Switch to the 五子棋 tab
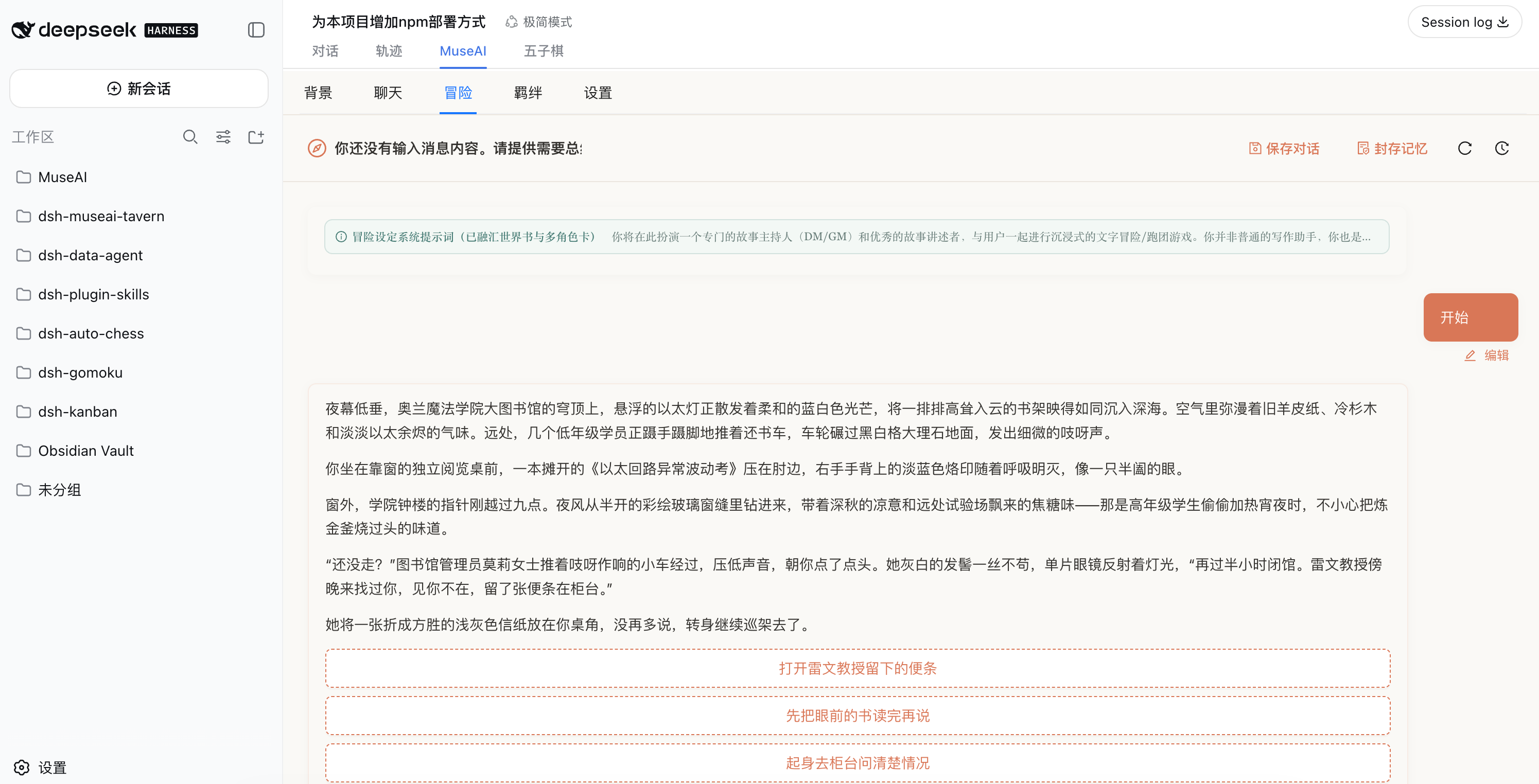1539x784 pixels. [544, 51]
